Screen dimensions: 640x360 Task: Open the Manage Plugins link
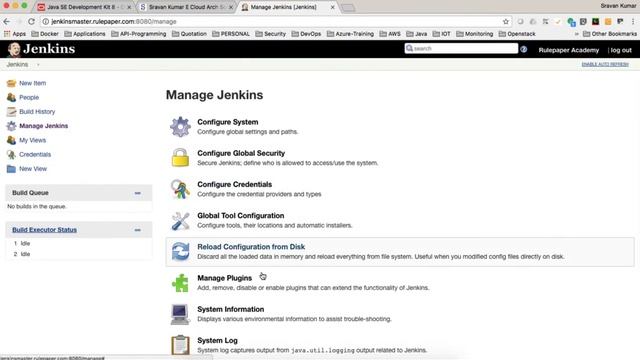tap(224, 278)
